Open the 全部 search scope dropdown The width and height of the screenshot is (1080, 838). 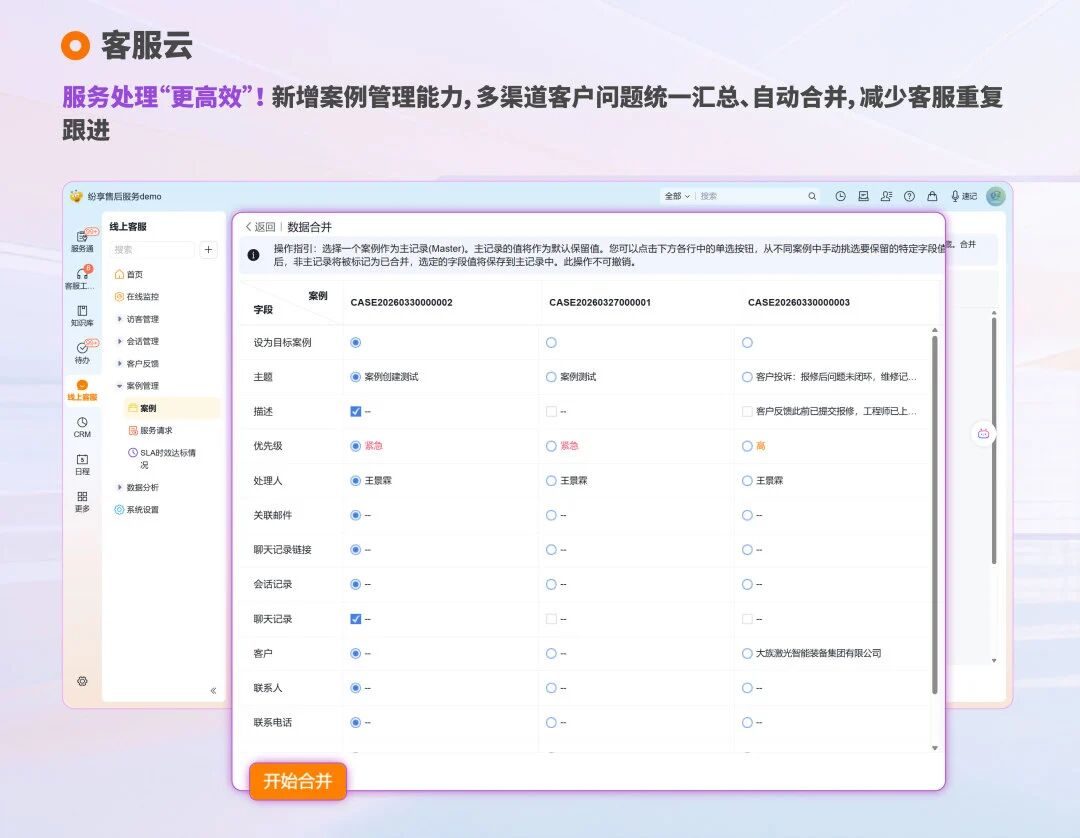click(677, 197)
